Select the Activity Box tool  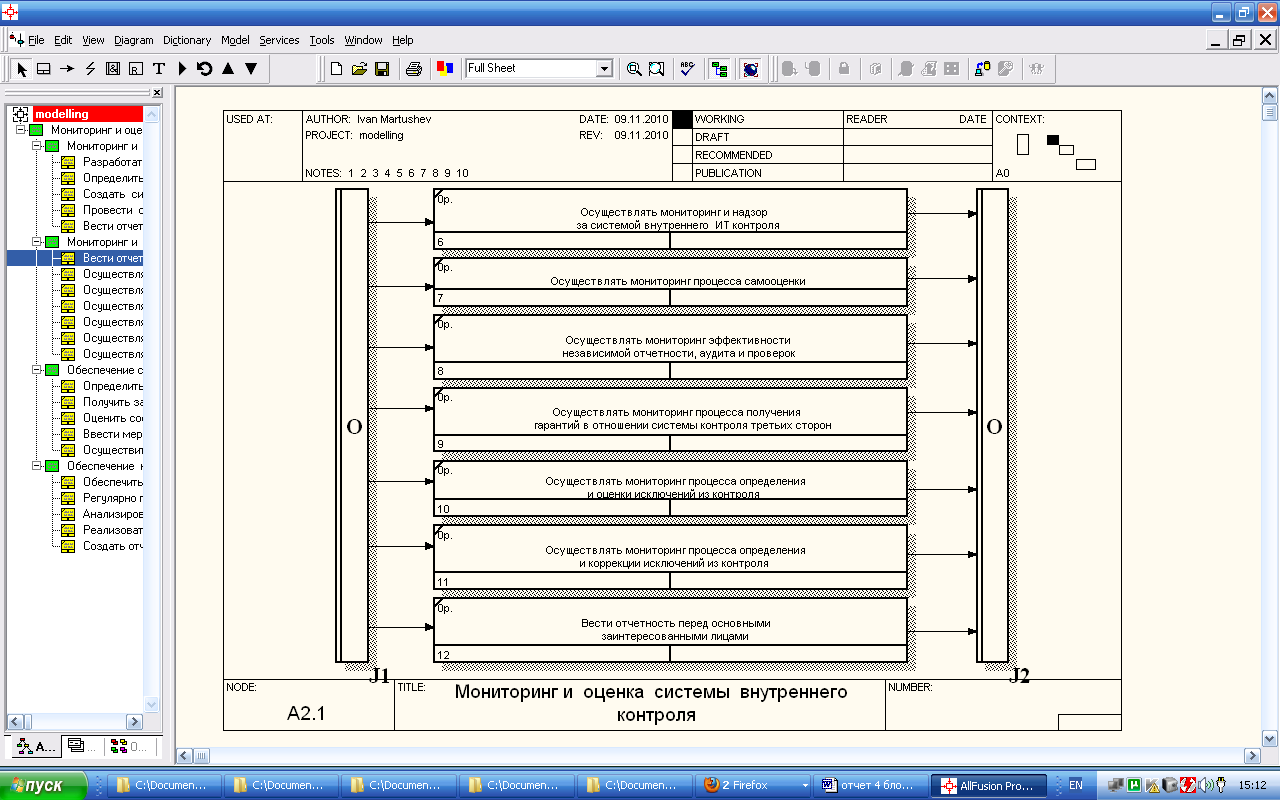(x=44, y=69)
